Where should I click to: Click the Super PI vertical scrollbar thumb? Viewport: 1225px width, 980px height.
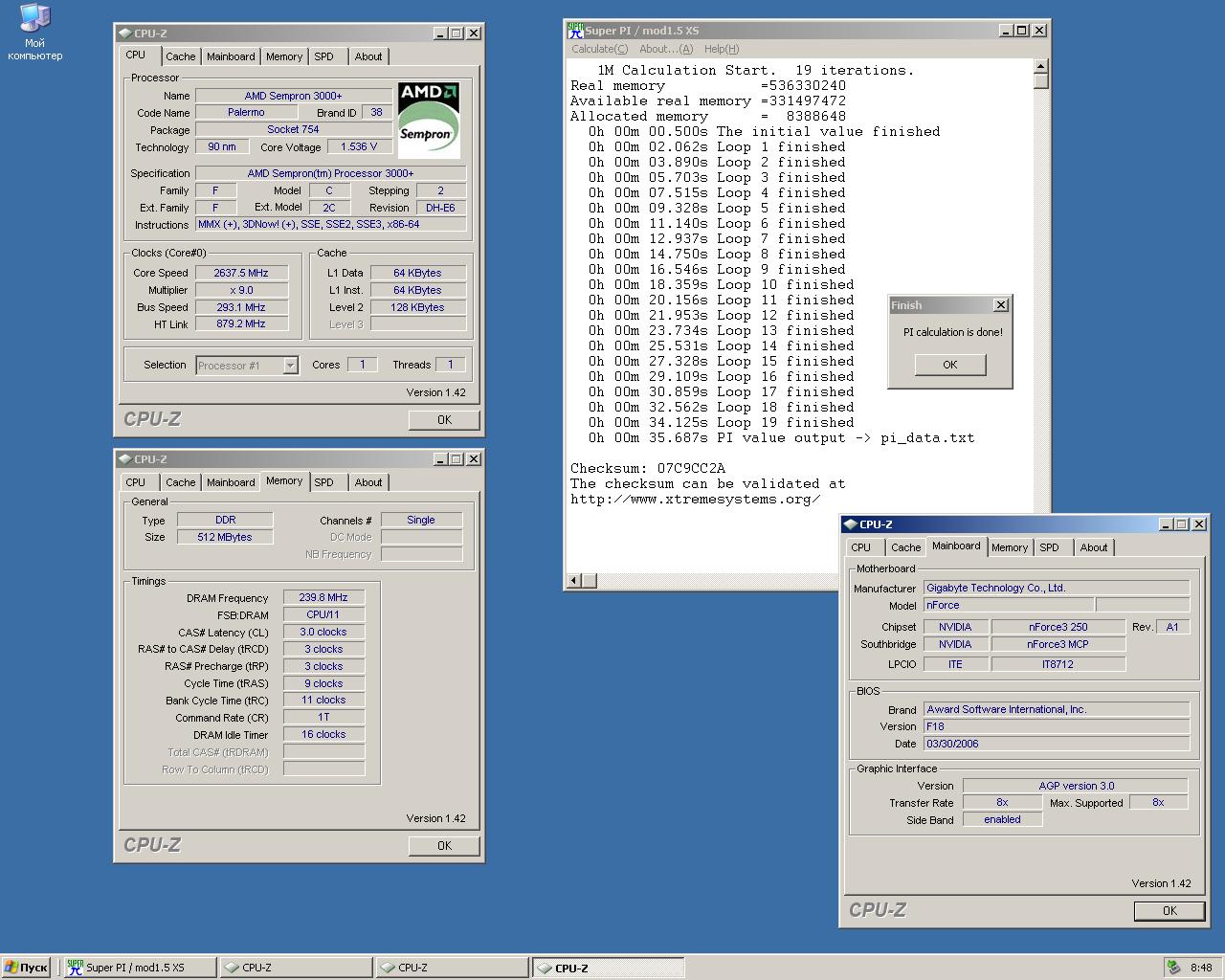coord(1041,81)
